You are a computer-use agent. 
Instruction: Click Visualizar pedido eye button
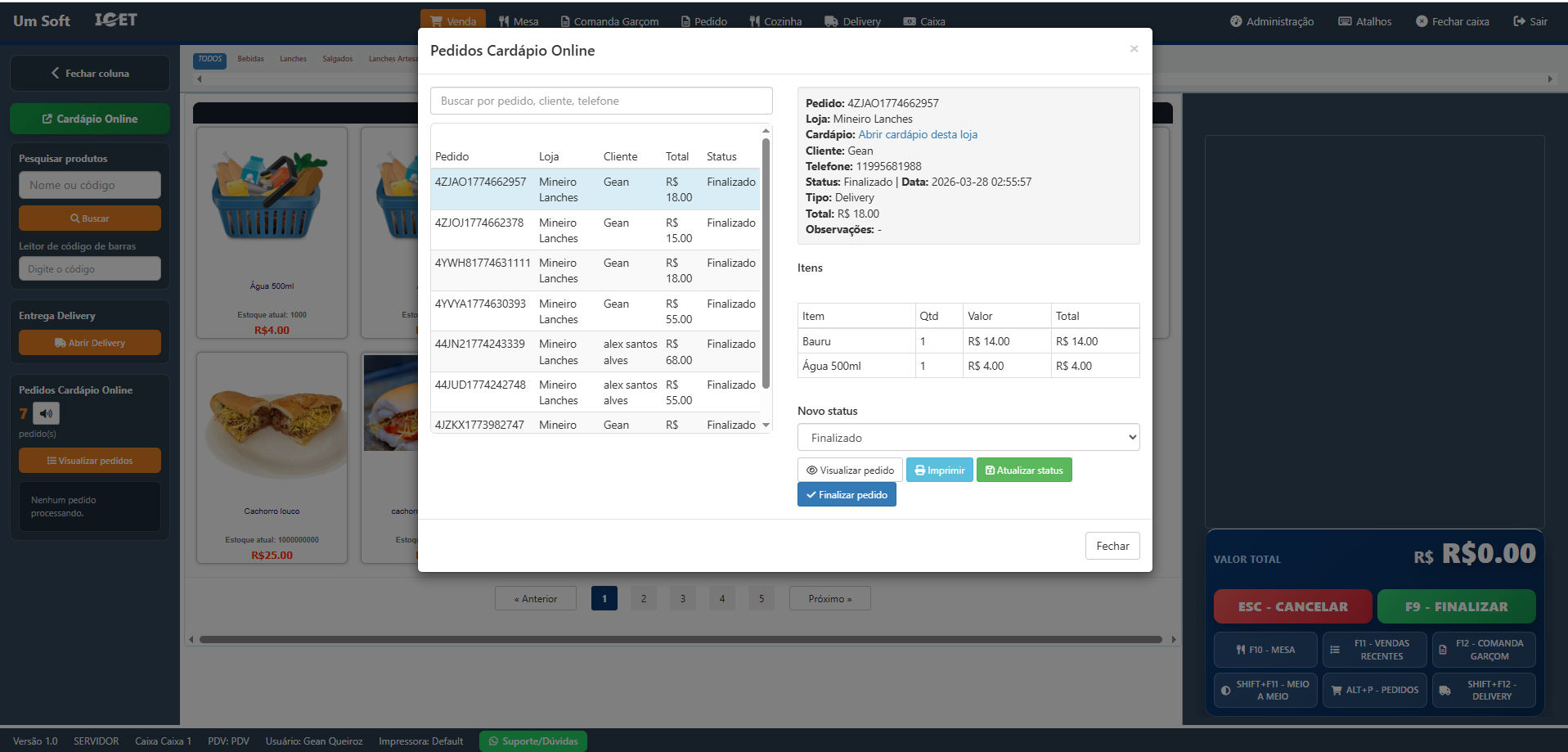pyautogui.click(x=850, y=471)
